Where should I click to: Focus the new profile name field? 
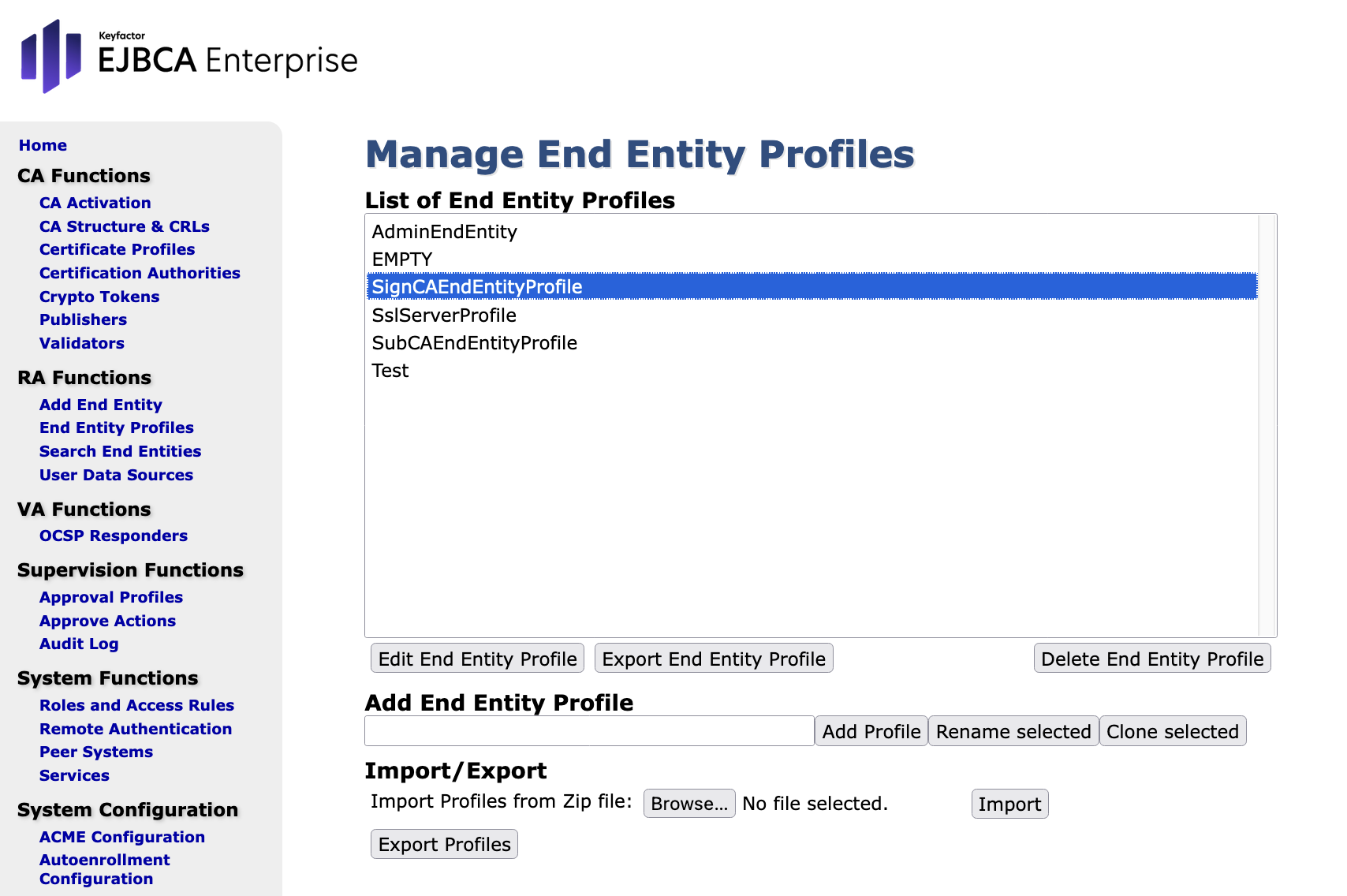[x=589, y=731]
